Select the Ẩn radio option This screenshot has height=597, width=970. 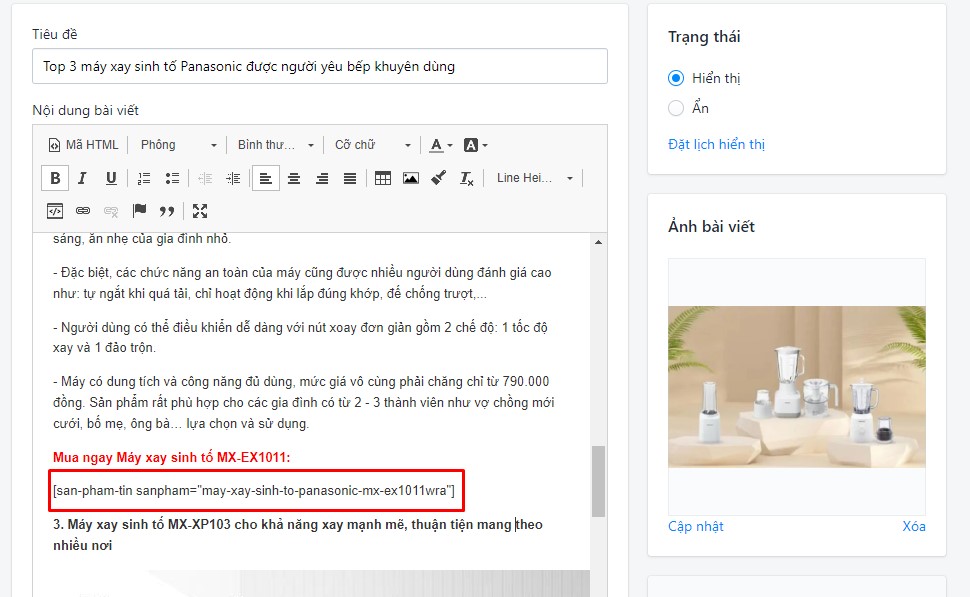point(676,108)
